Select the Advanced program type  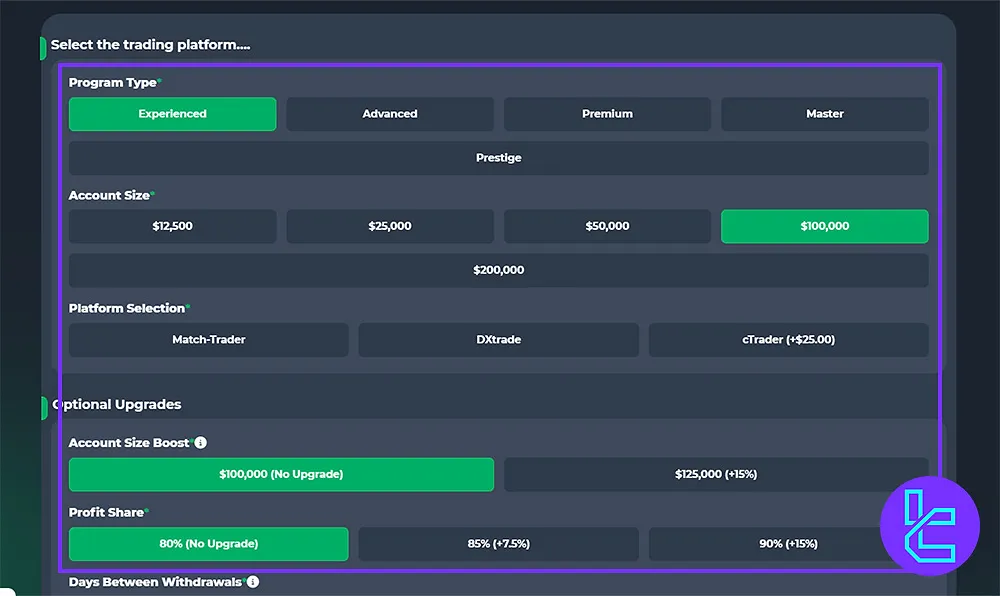coord(389,114)
